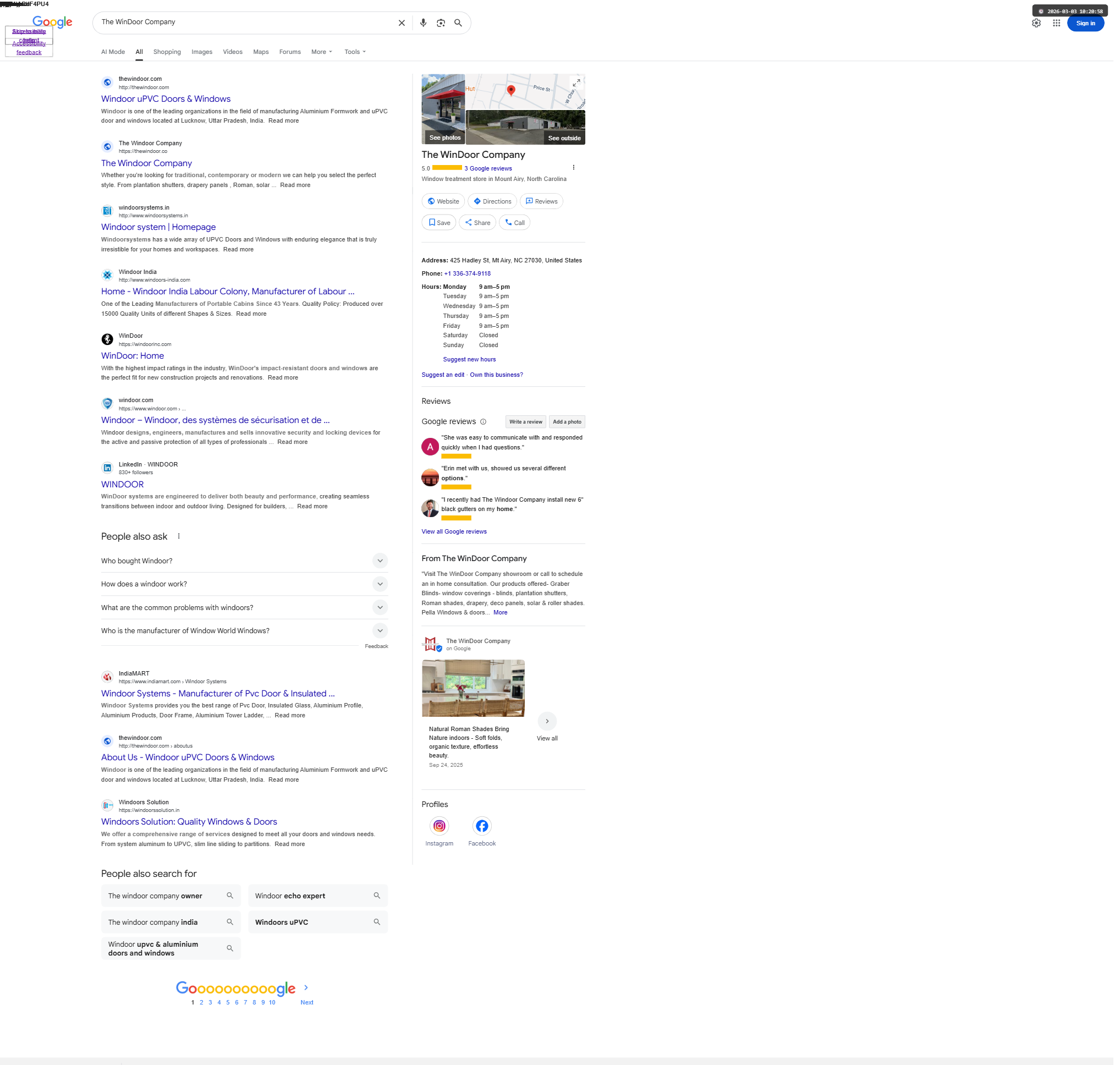
Task: Switch to Images tab
Action: pos(202,52)
